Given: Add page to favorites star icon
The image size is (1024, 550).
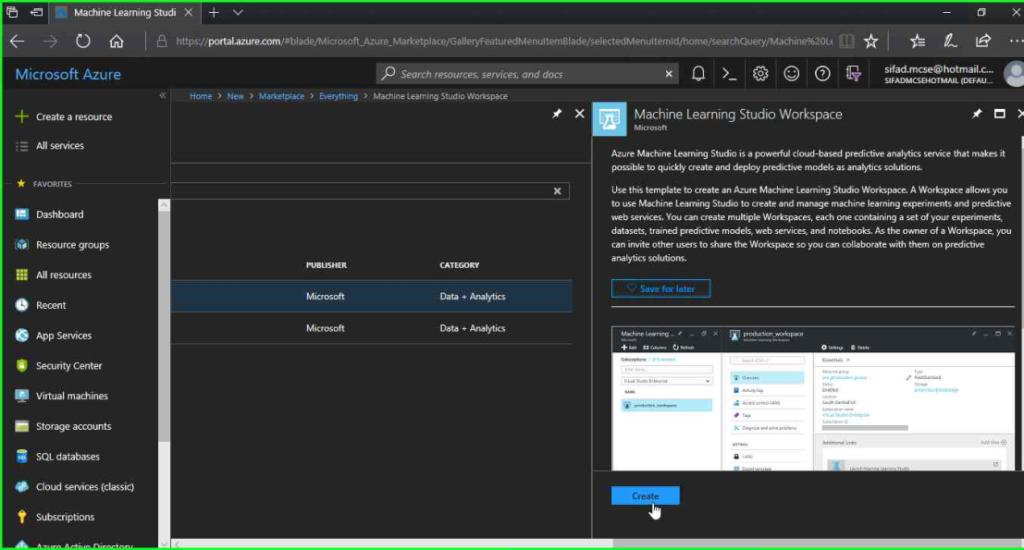Looking at the screenshot, I should tap(871, 41).
